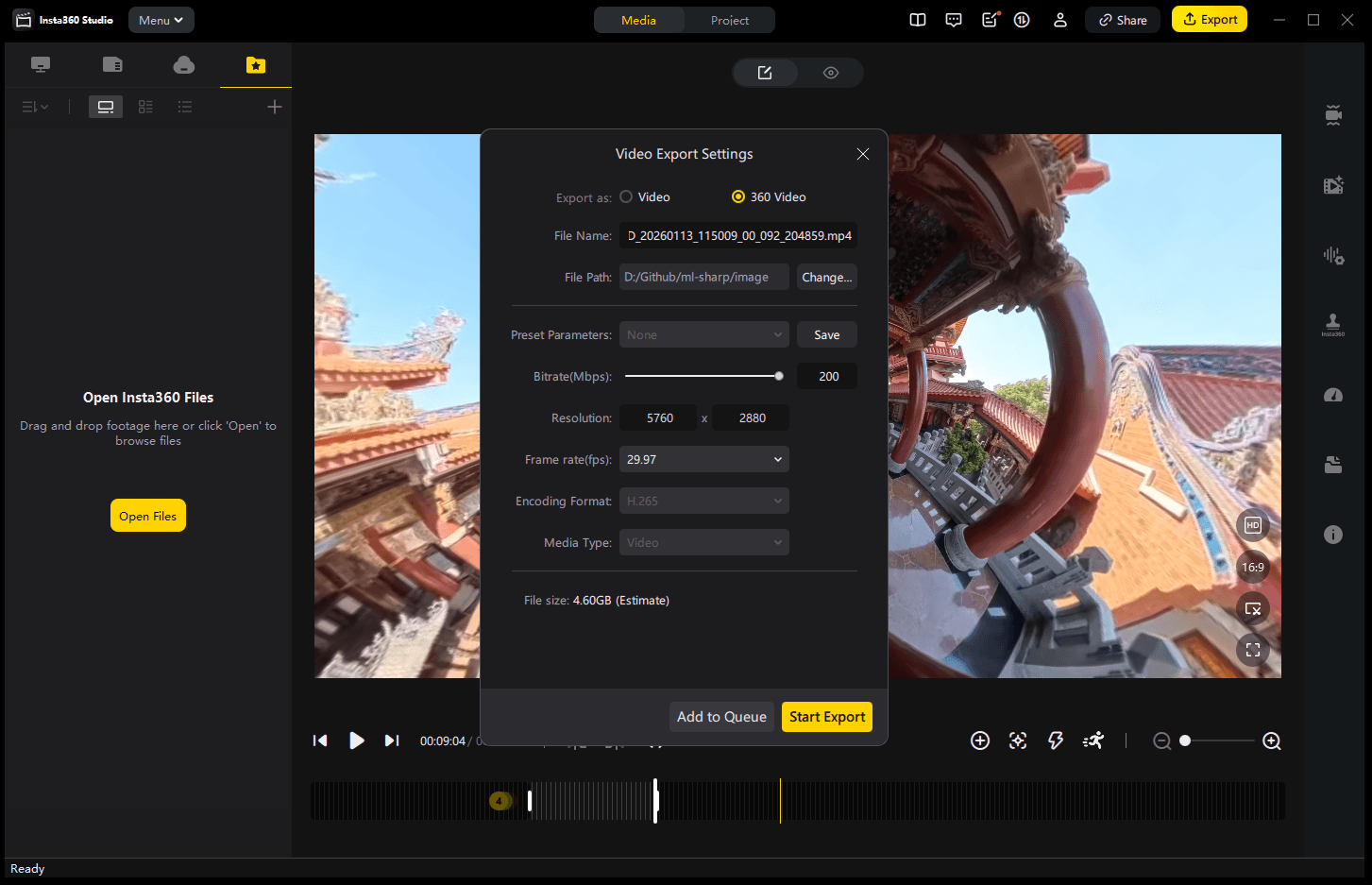This screenshot has width=1372, height=885.
Task: Toggle the 16:9 aspect ratio button
Action: click(x=1253, y=567)
